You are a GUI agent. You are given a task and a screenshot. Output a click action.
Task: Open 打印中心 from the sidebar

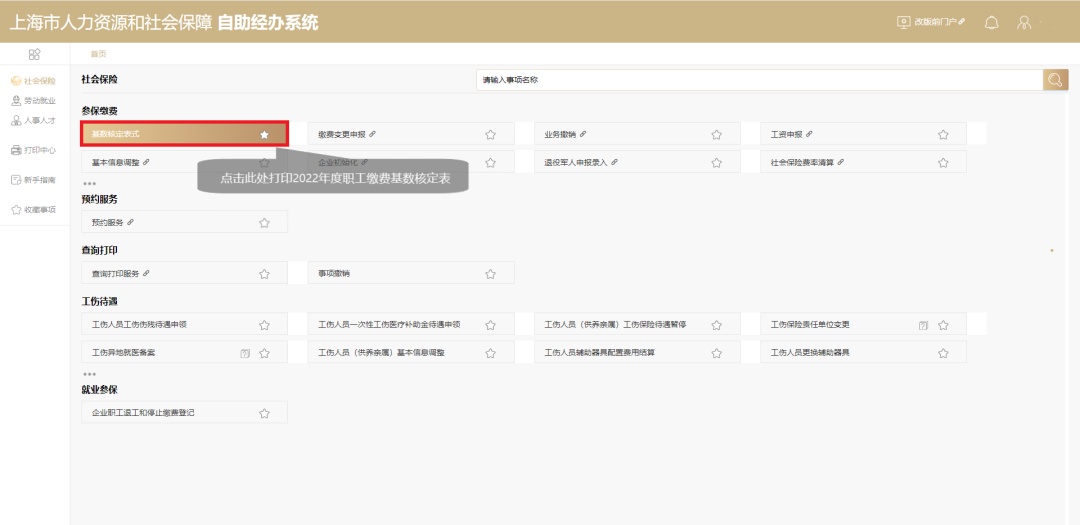[34, 150]
